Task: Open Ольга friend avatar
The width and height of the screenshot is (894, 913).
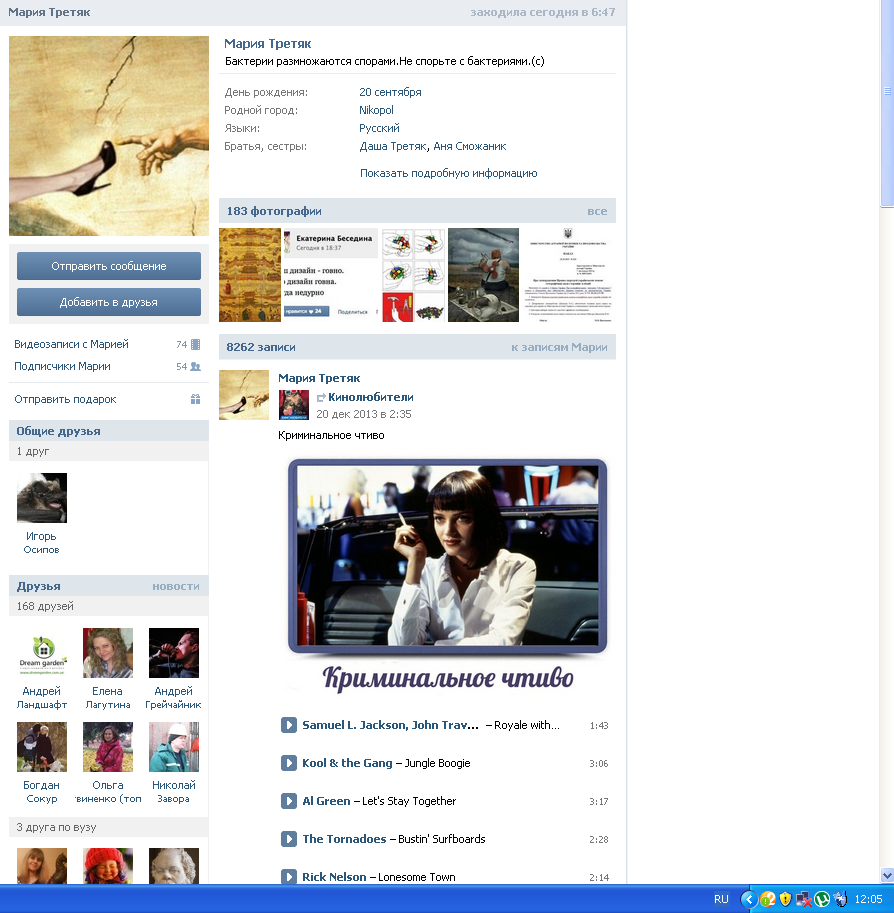Action: [108, 747]
